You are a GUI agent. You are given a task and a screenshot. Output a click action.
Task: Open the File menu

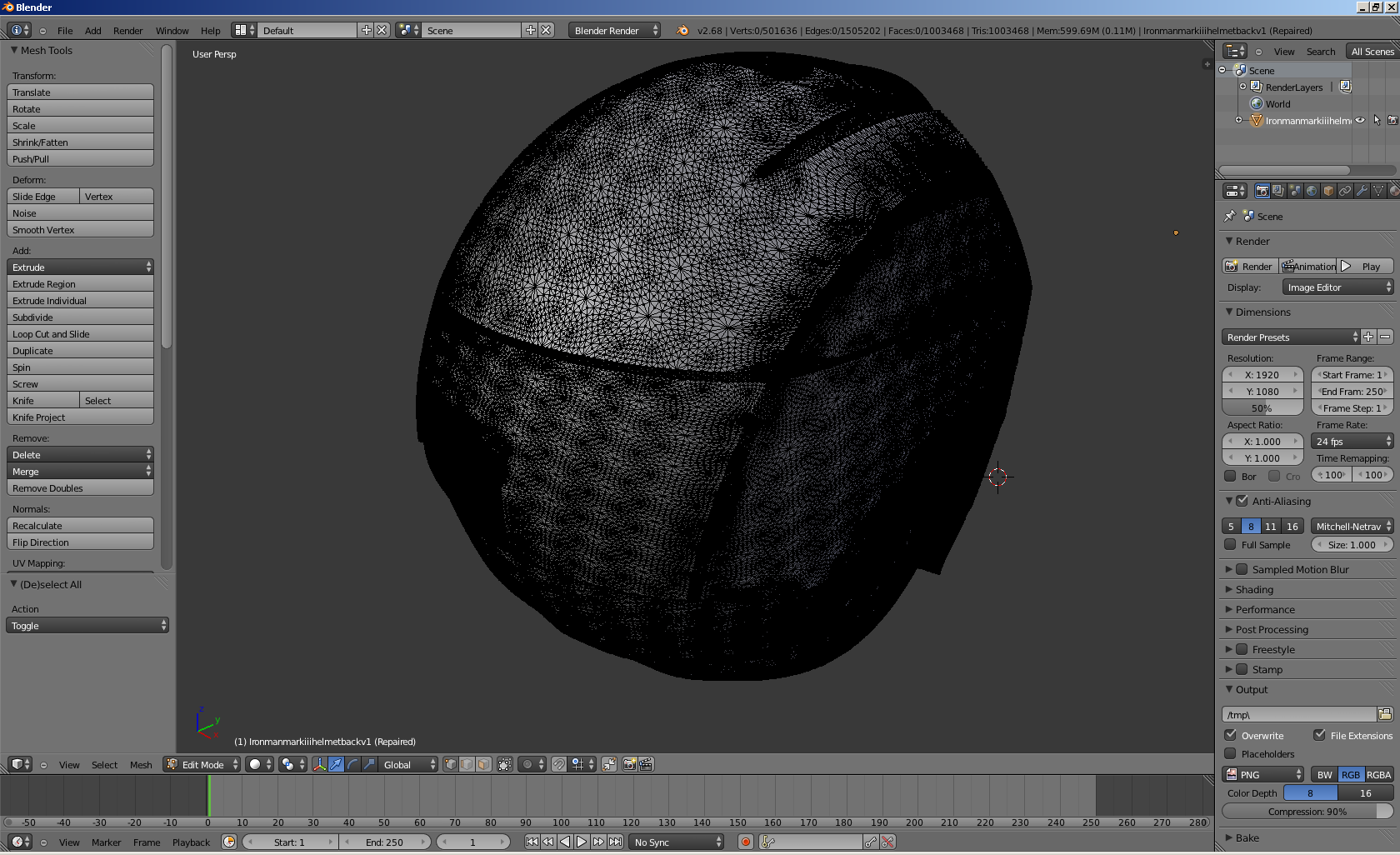pyautogui.click(x=65, y=30)
